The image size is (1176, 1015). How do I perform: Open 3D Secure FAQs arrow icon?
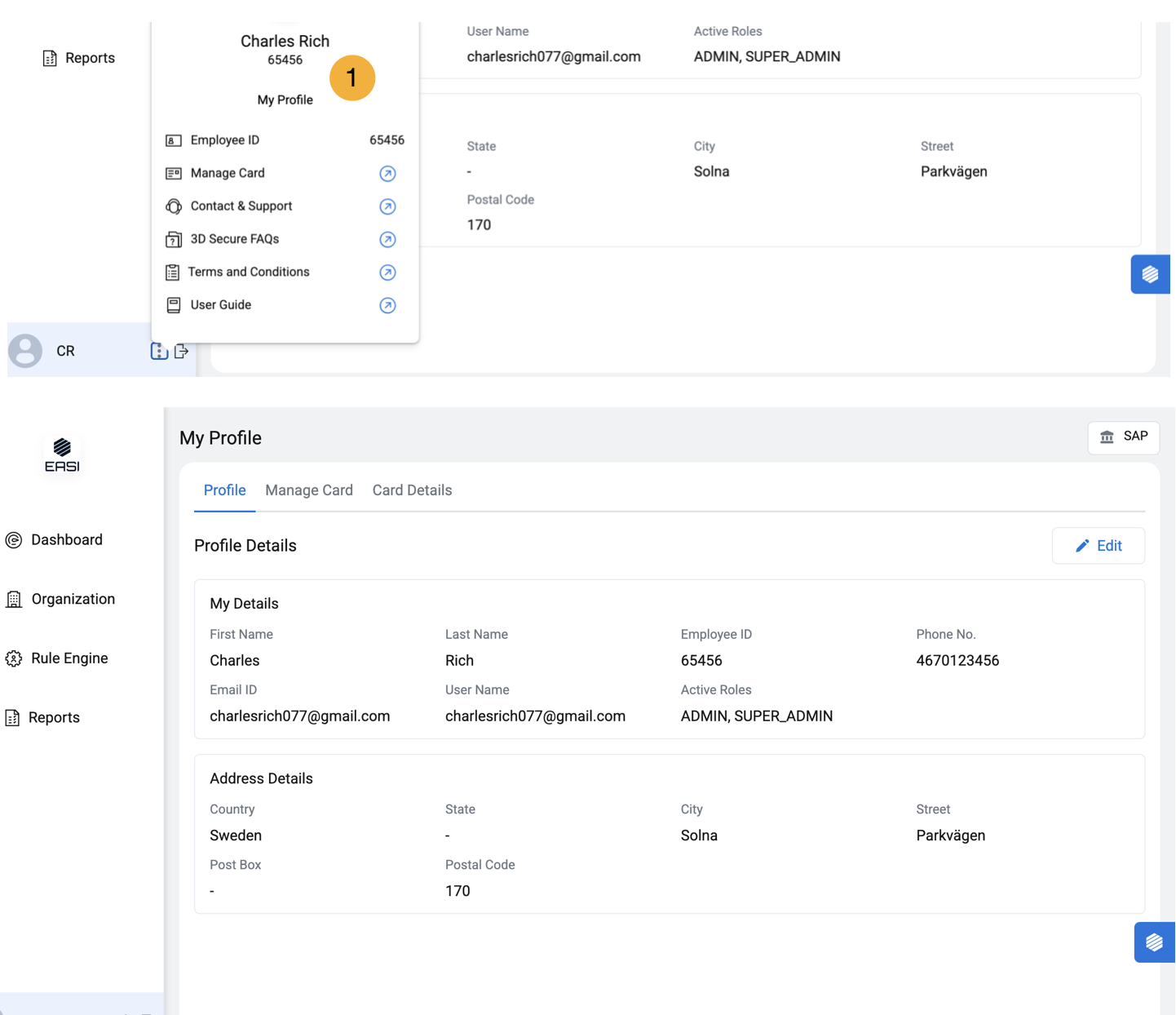pos(387,239)
